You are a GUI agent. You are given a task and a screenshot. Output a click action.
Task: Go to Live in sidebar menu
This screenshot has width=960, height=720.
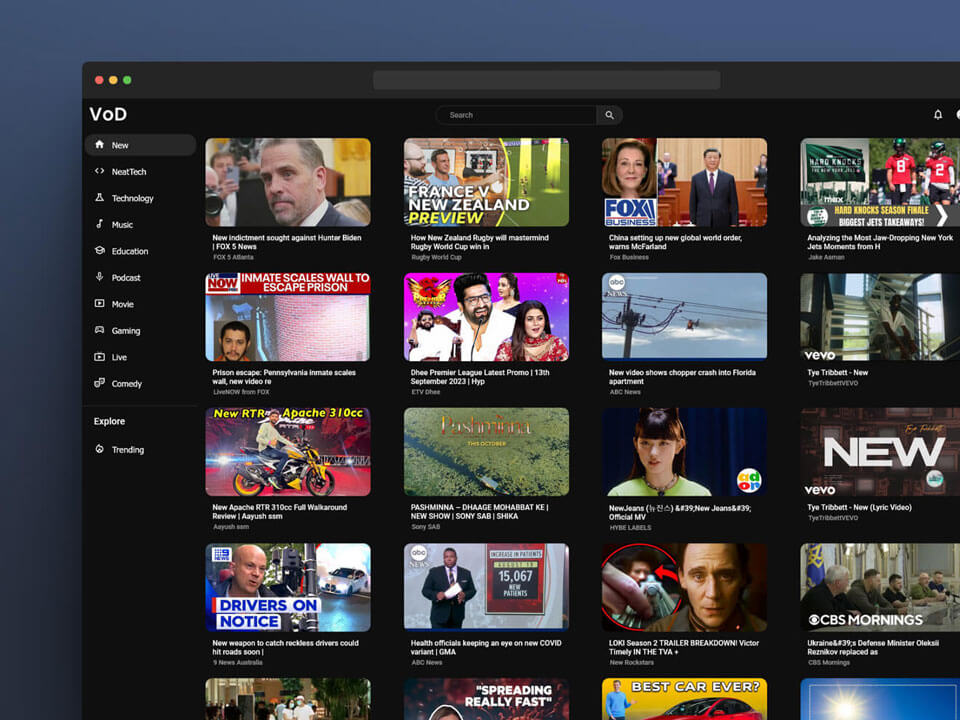[x=119, y=357]
